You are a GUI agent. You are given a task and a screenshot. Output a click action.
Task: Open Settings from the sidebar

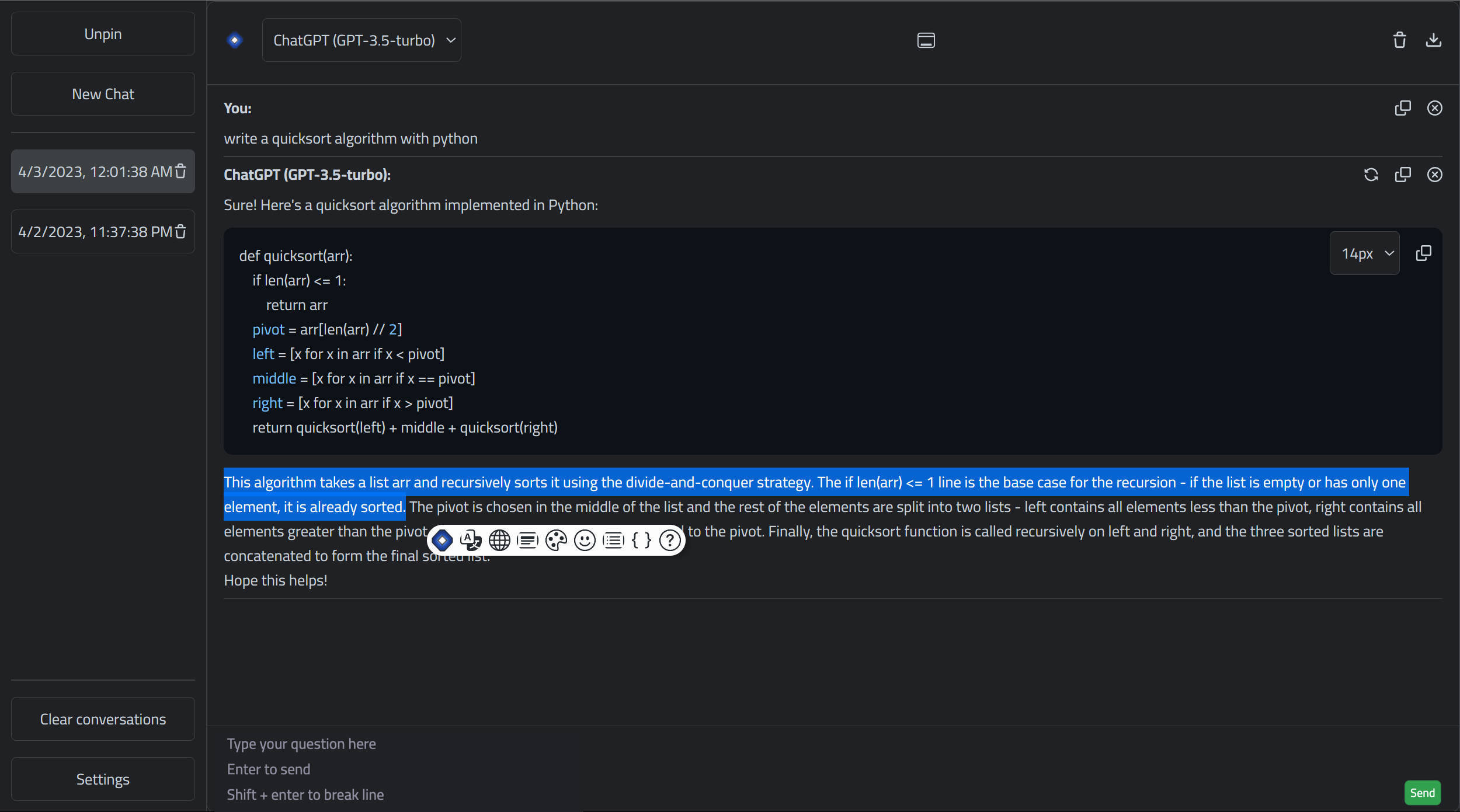point(103,779)
